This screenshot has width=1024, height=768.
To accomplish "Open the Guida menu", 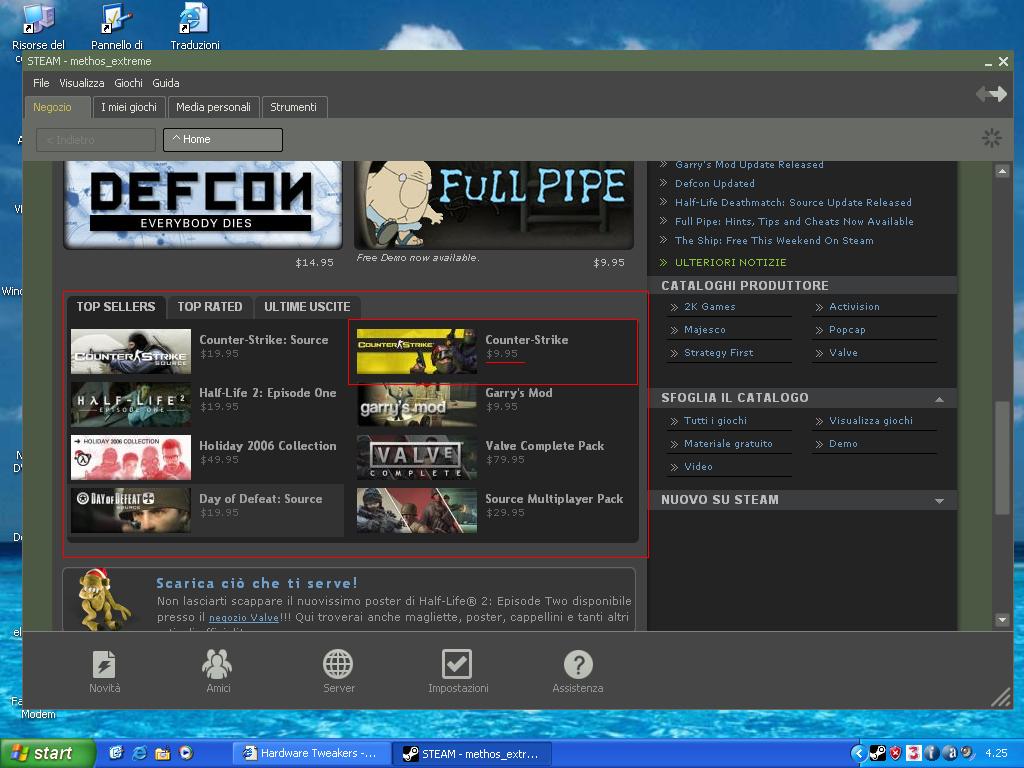I will coord(166,83).
